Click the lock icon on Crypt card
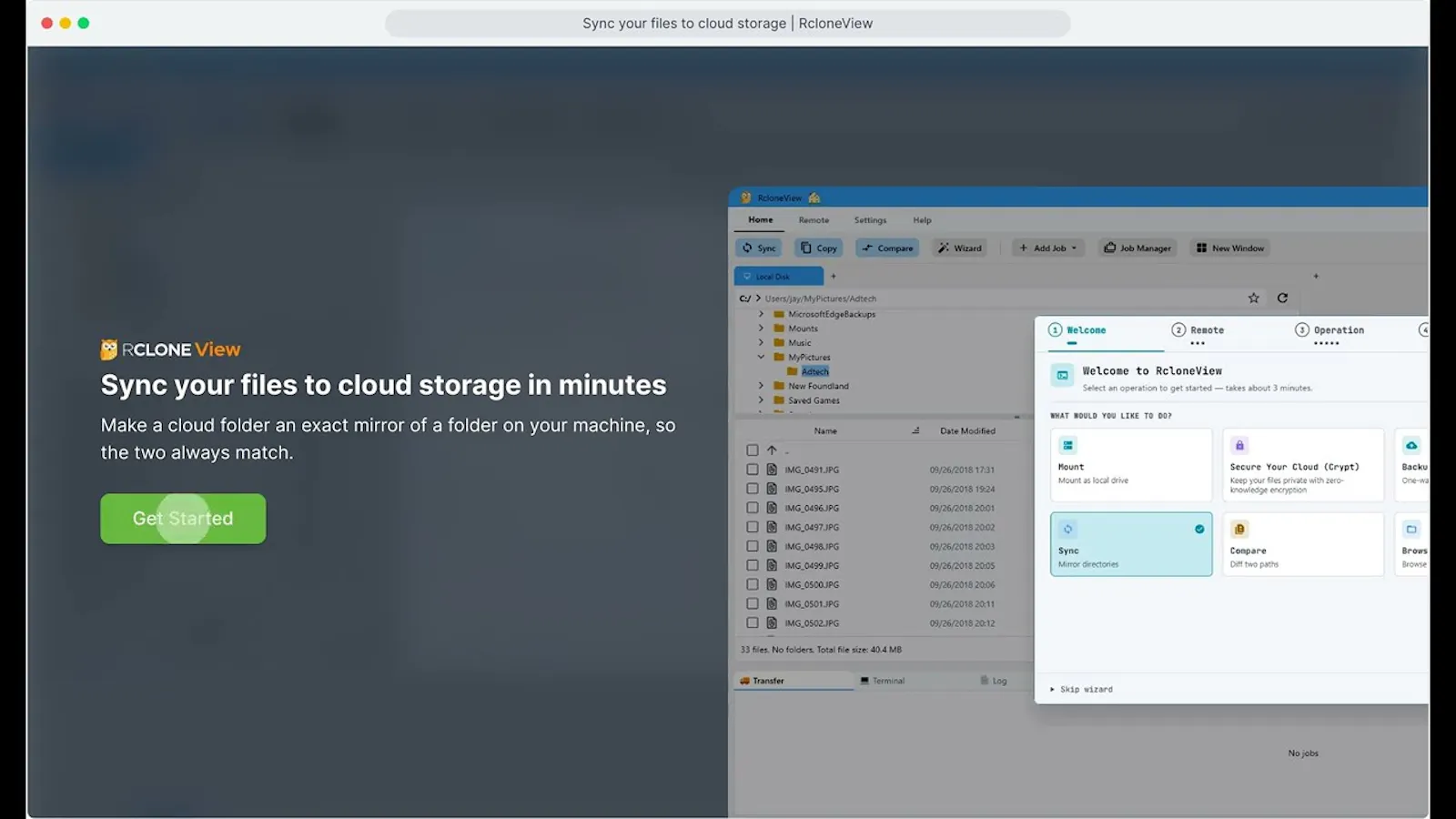Screen dimensions: 1456x819 click(1239, 445)
